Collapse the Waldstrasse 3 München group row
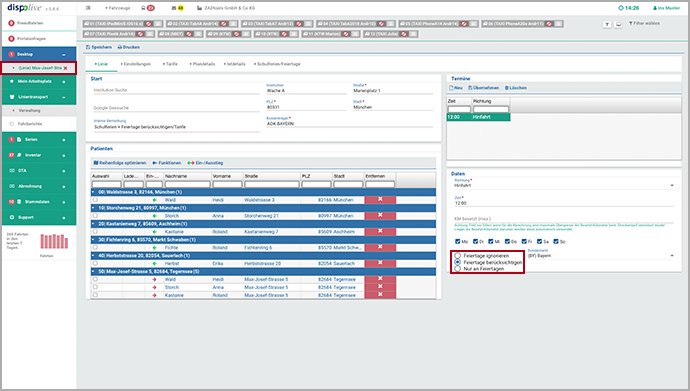 (93, 192)
